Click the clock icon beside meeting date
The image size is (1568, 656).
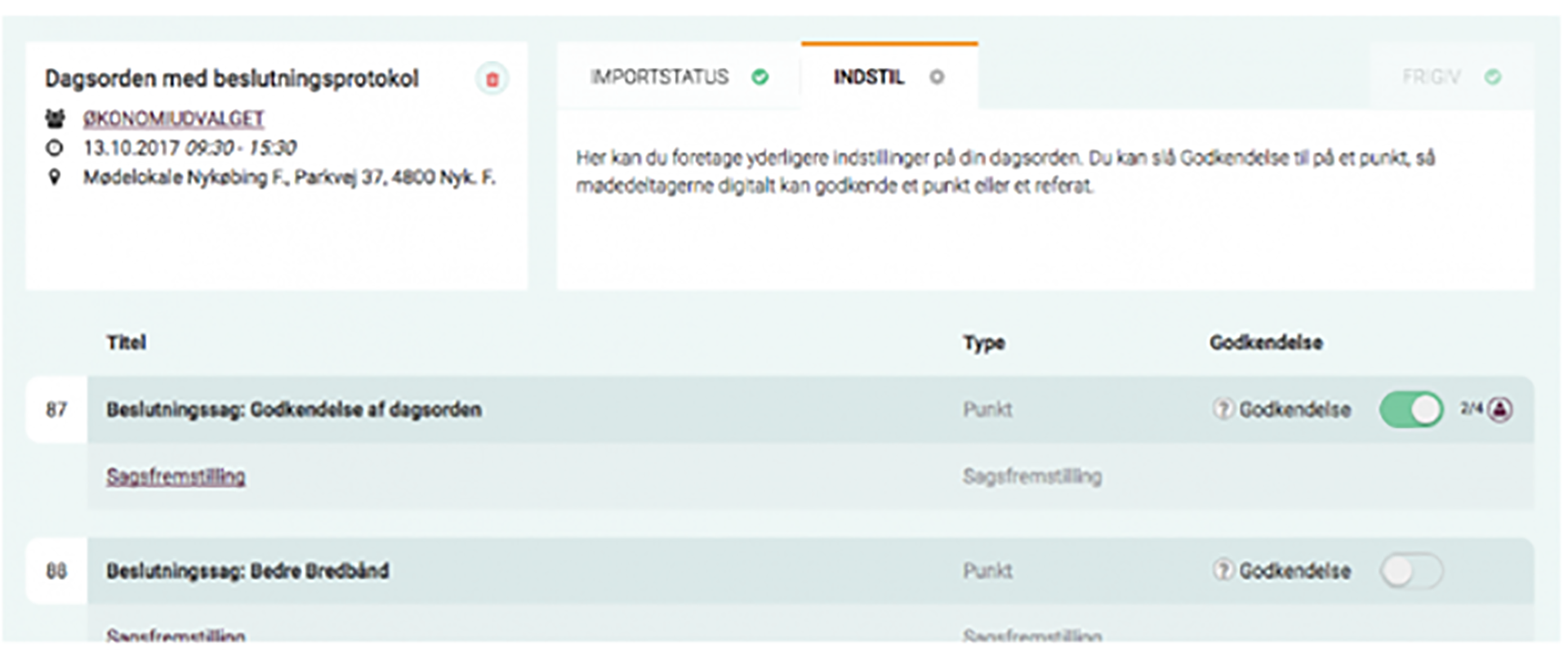click(55, 148)
